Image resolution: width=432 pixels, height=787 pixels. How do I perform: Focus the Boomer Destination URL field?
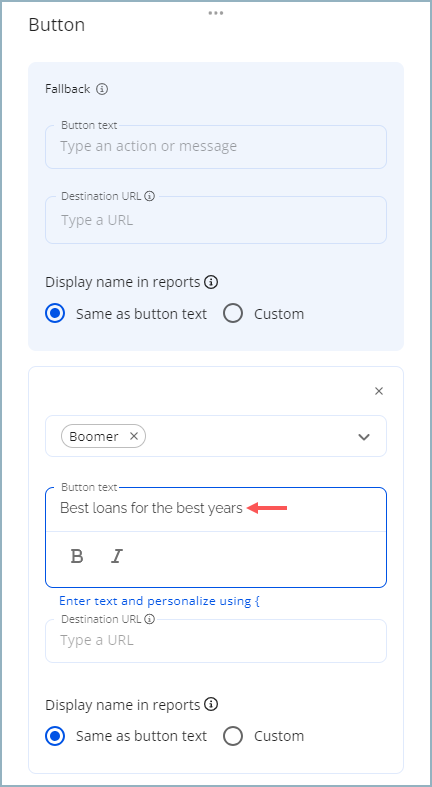[x=216, y=640]
